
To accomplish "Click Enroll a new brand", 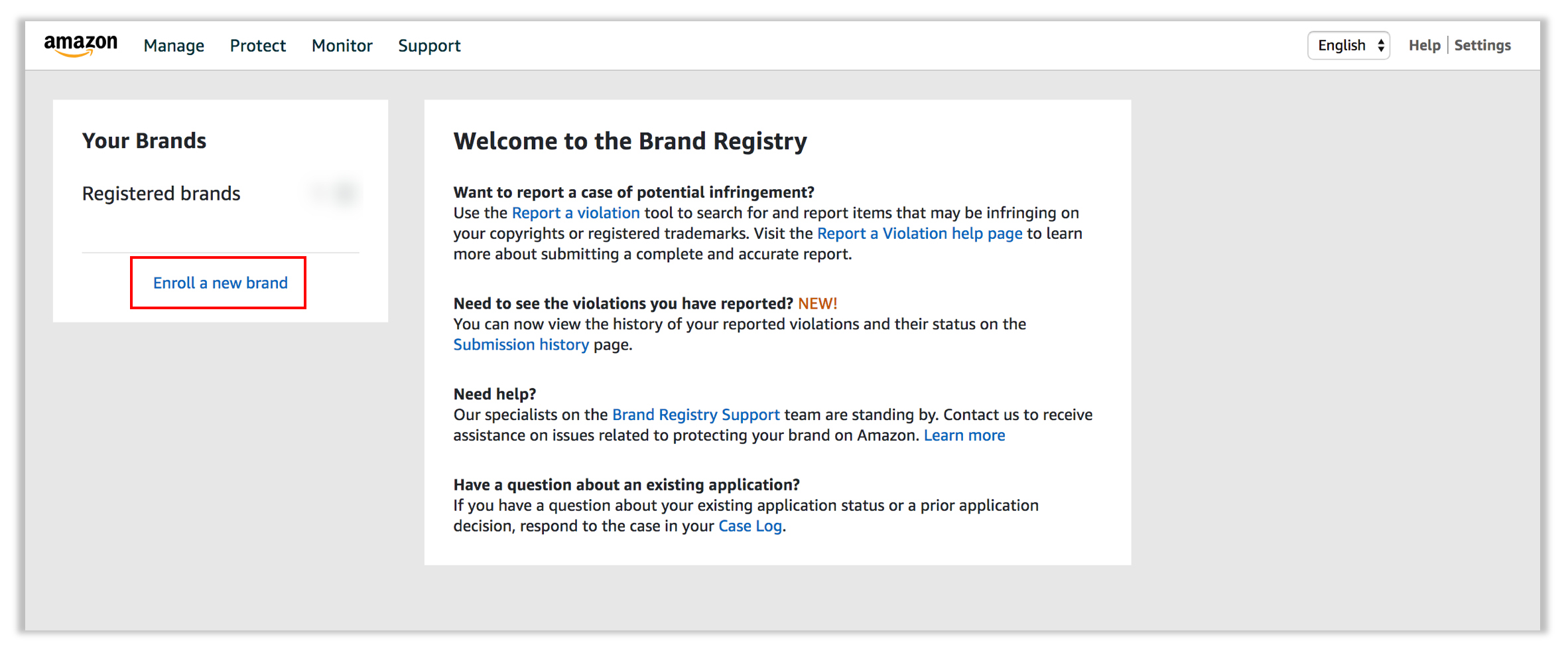I will pos(220,283).
